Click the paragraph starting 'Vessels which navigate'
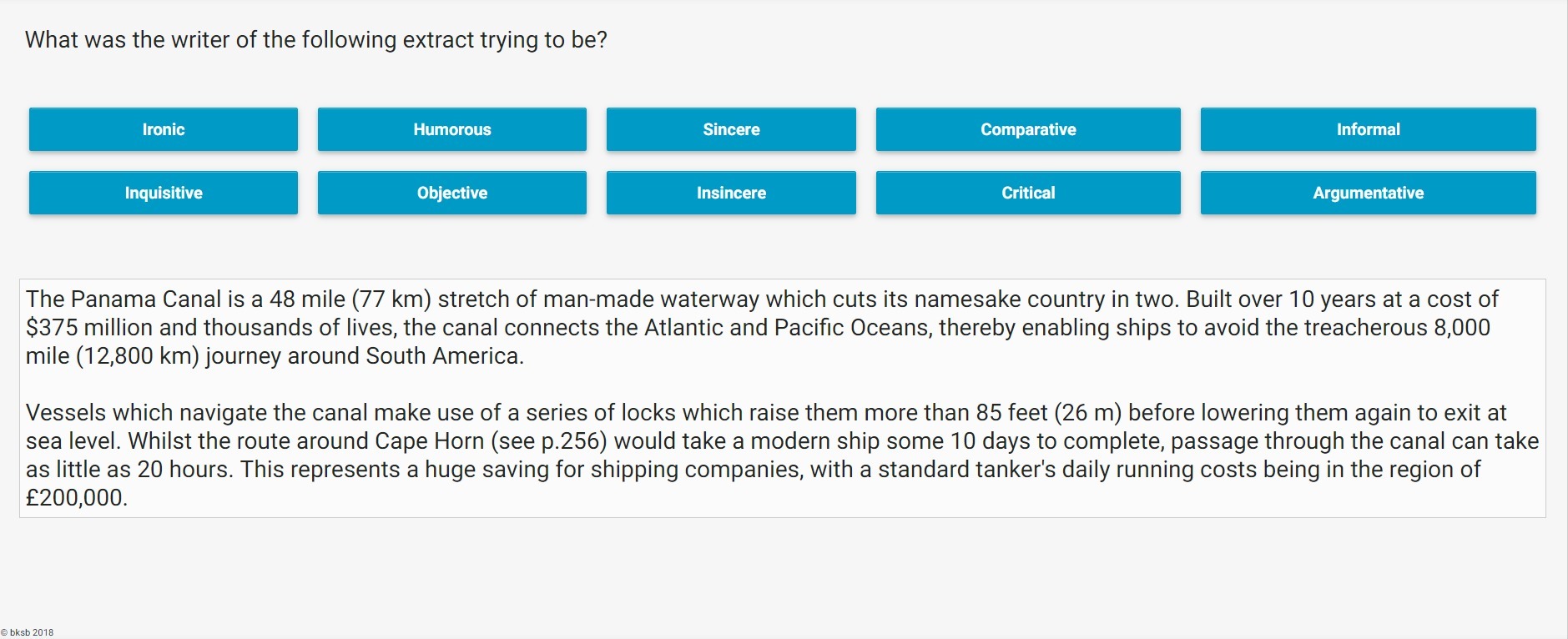 pos(751,455)
